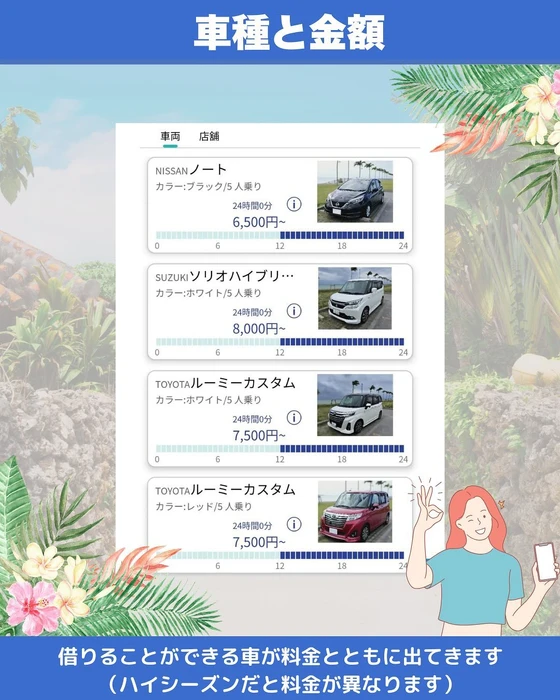Click the 8,000円~ price
The width and height of the screenshot is (560, 700).
tap(259, 329)
